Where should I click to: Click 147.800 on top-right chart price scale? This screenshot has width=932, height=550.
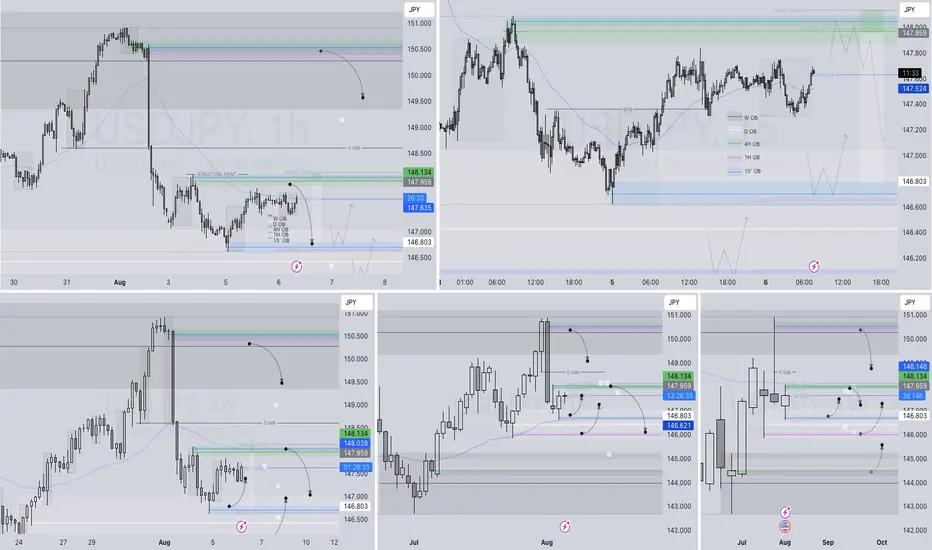[914, 53]
